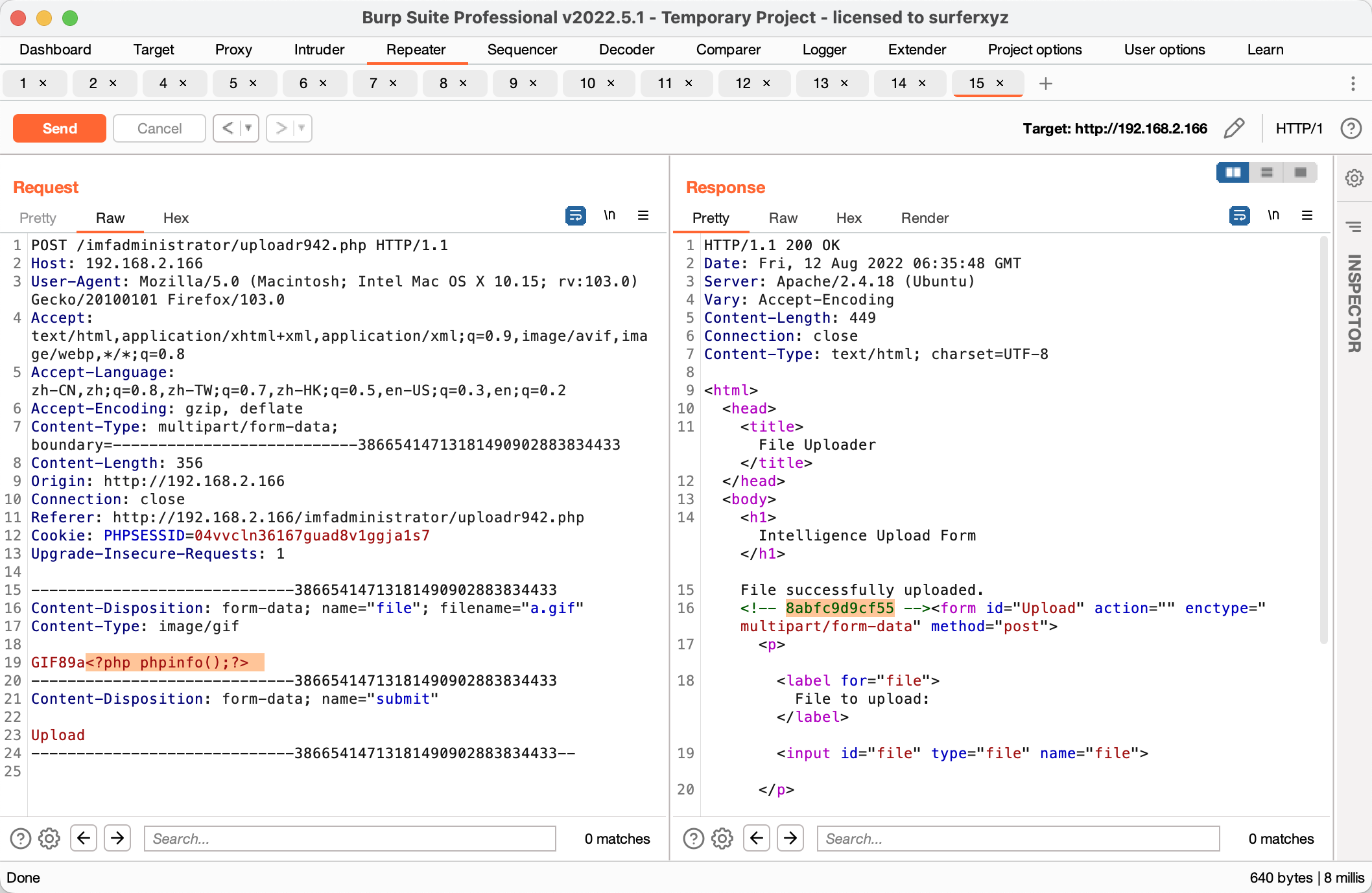This screenshot has height=893, width=1372.
Task: Expand back history dropdown arrow
Action: click(x=248, y=128)
